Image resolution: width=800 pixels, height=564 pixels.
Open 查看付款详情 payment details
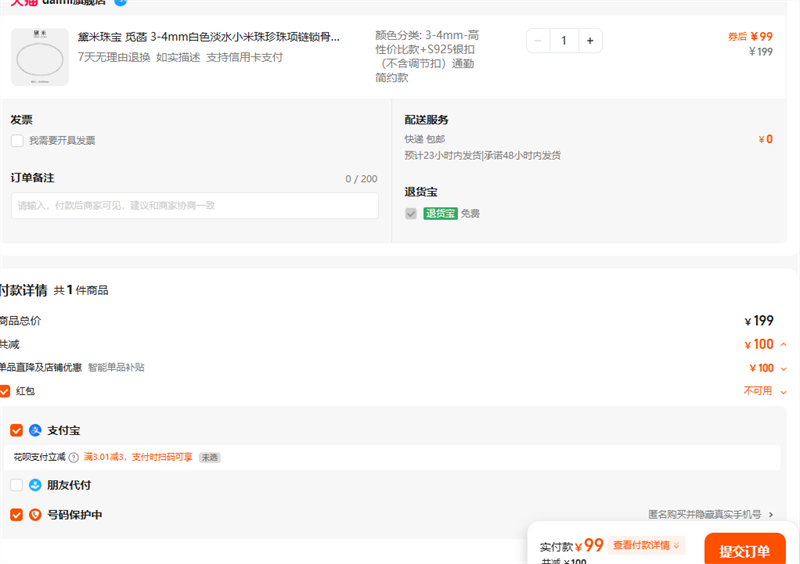pos(647,545)
